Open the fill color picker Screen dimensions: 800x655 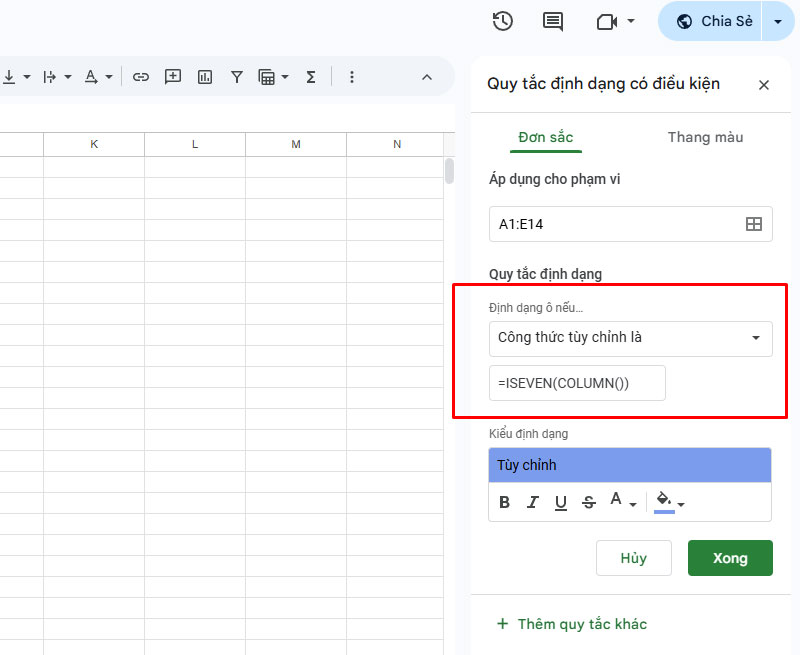pyautogui.click(x=668, y=502)
